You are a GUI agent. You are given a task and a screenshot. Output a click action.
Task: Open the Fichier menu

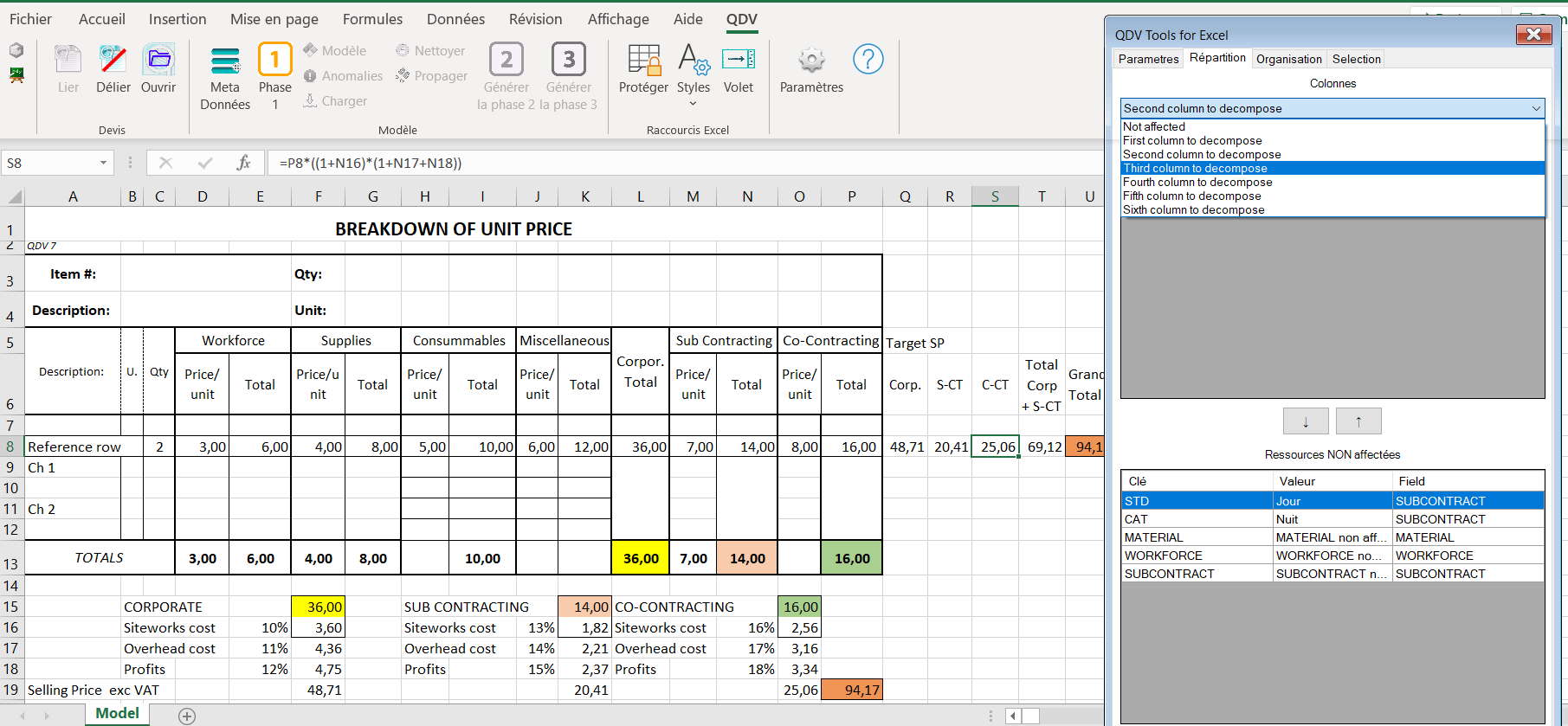(x=30, y=19)
